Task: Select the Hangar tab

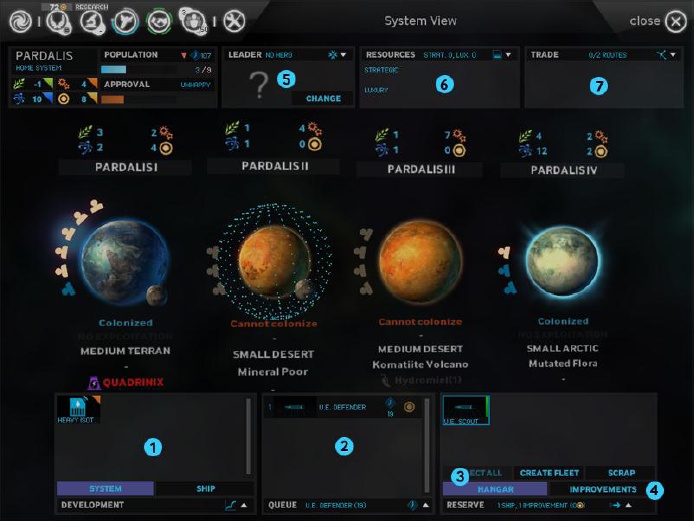Action: pyautogui.click(x=495, y=489)
